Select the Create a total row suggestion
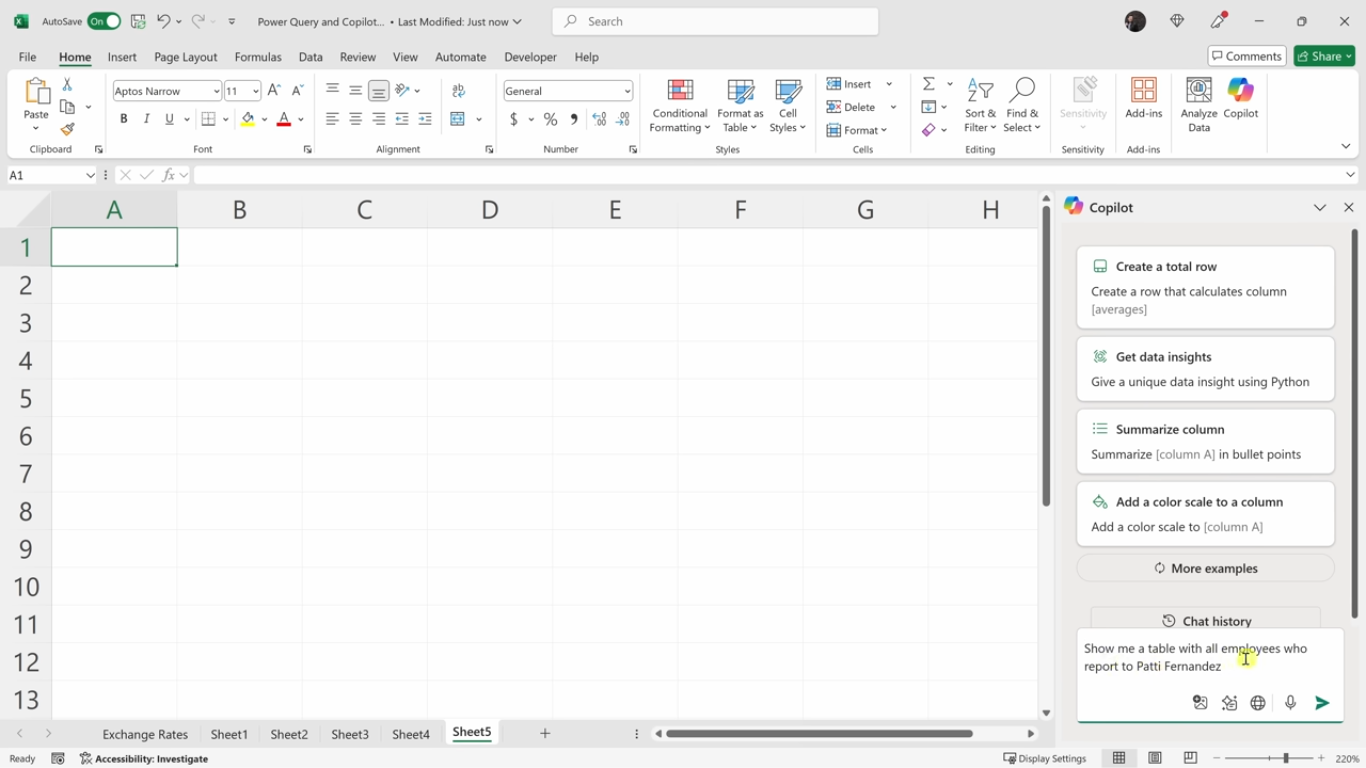Screen dimensions: 1366x768 [1205, 287]
